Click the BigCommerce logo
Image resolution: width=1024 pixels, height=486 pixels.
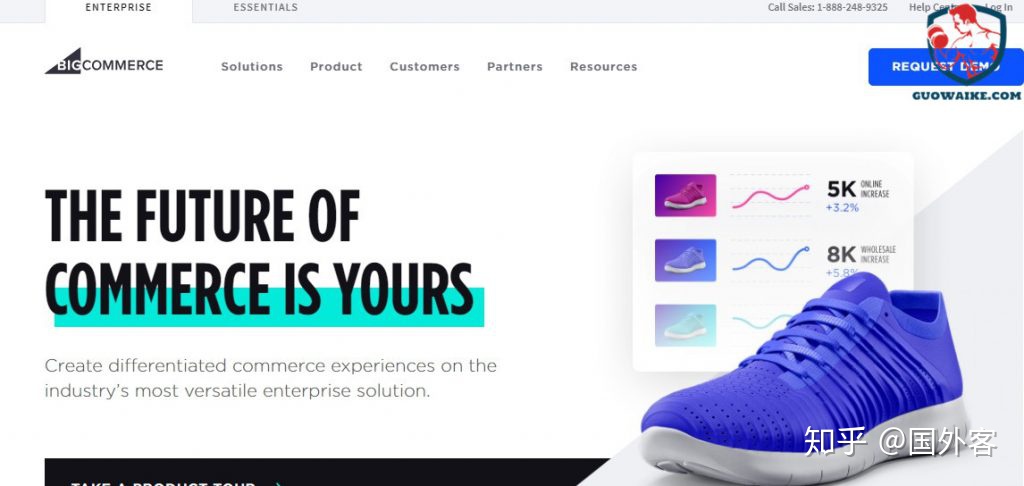pyautogui.click(x=104, y=62)
